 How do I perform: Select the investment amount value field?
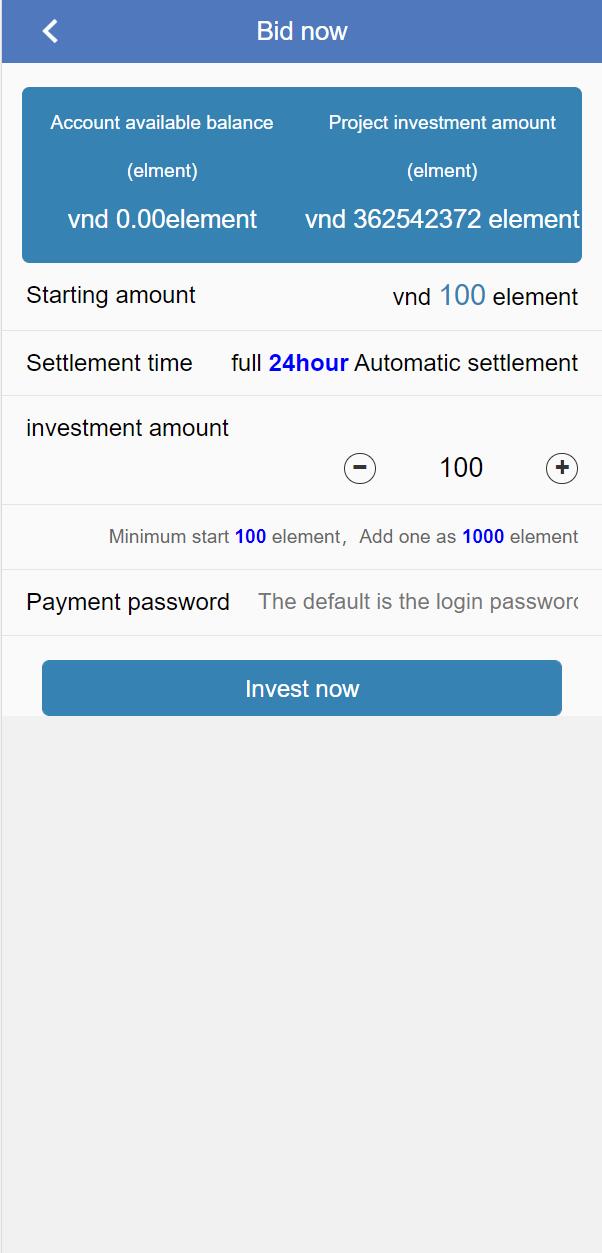click(461, 468)
